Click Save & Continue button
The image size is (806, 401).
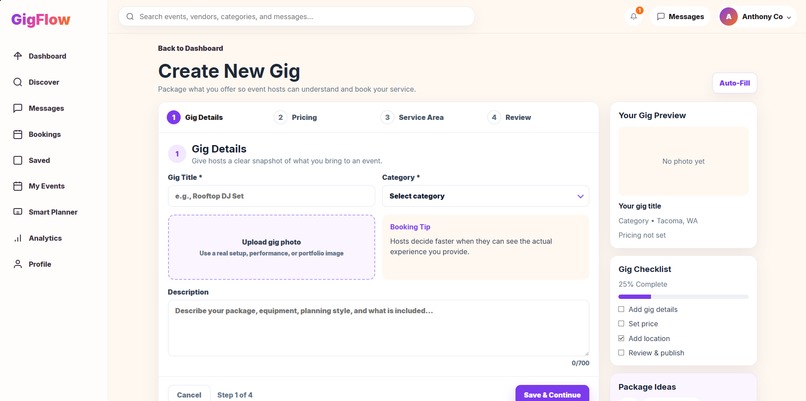pos(552,394)
